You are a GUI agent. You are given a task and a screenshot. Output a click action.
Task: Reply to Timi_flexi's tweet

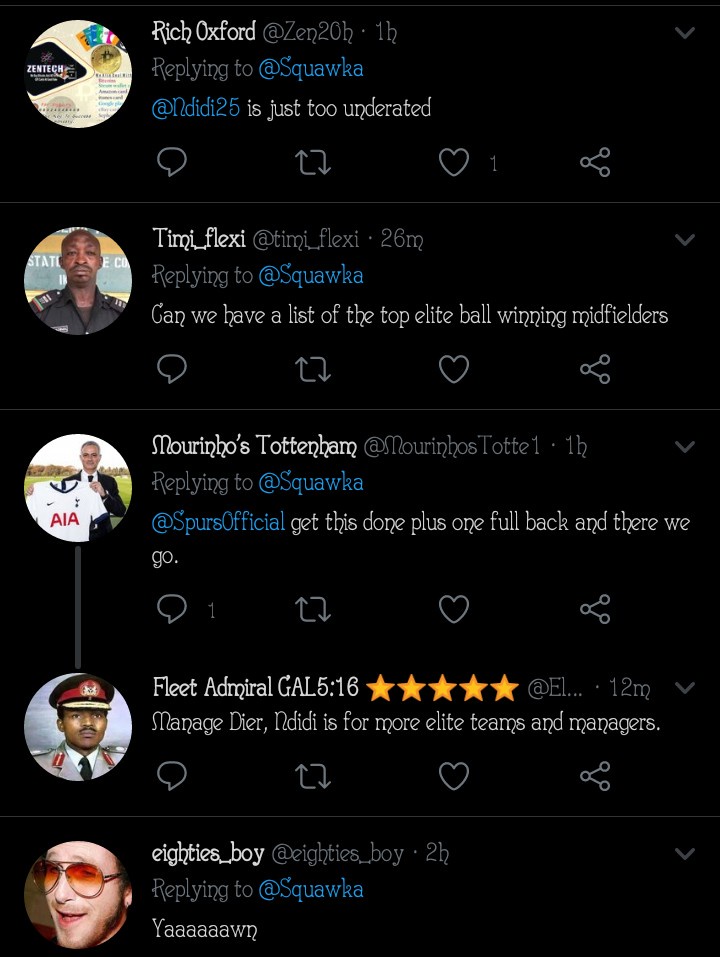pos(172,369)
